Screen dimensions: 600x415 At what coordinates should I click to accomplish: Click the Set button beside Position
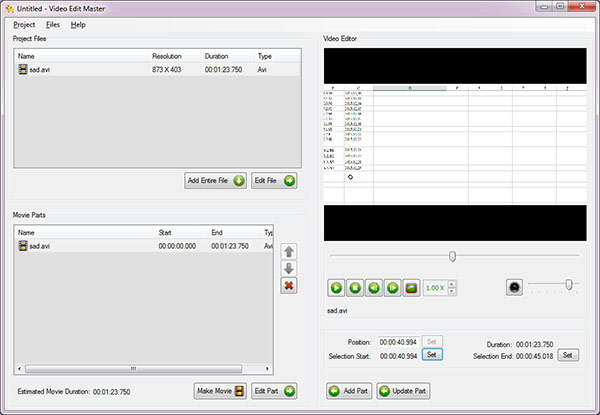(x=432, y=341)
